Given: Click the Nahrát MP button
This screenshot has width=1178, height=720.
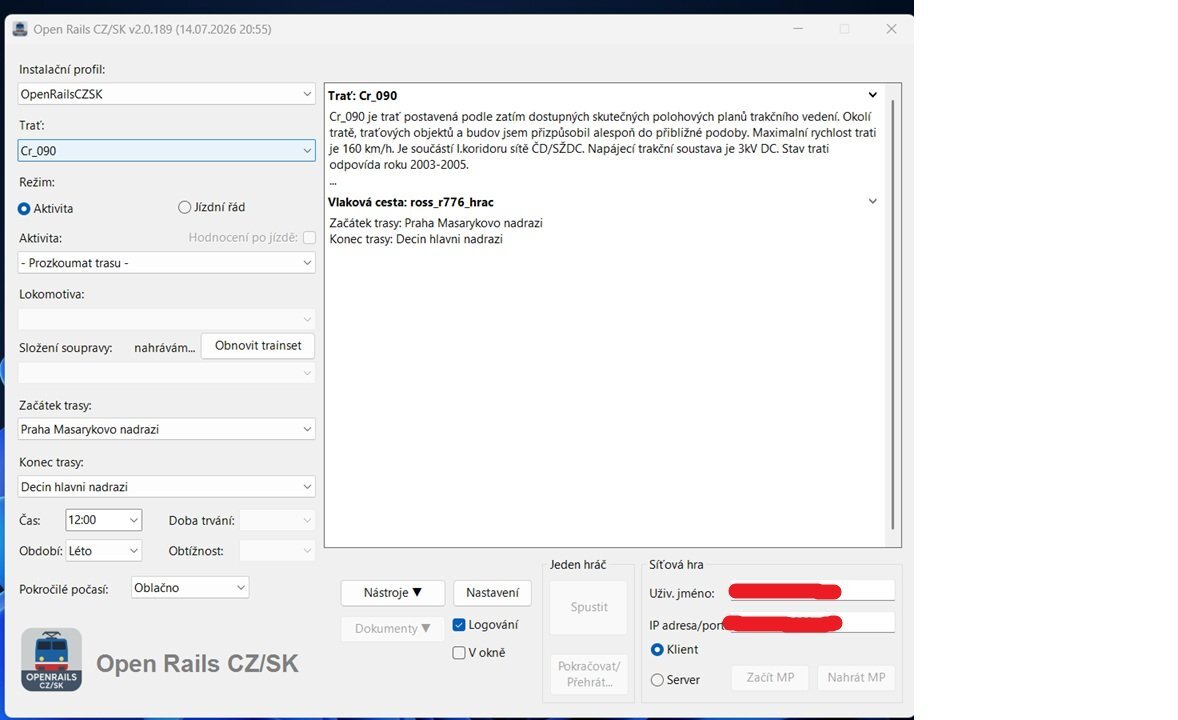Looking at the screenshot, I should [x=856, y=677].
